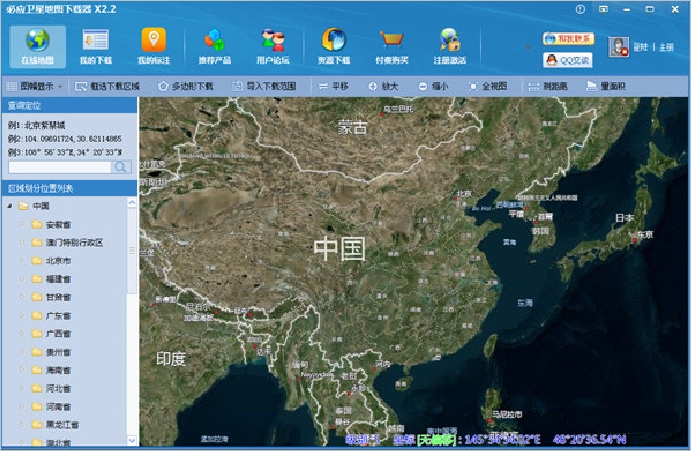Select 甘肃省 in region list
This screenshot has width=691, height=451.
[x=58, y=297]
